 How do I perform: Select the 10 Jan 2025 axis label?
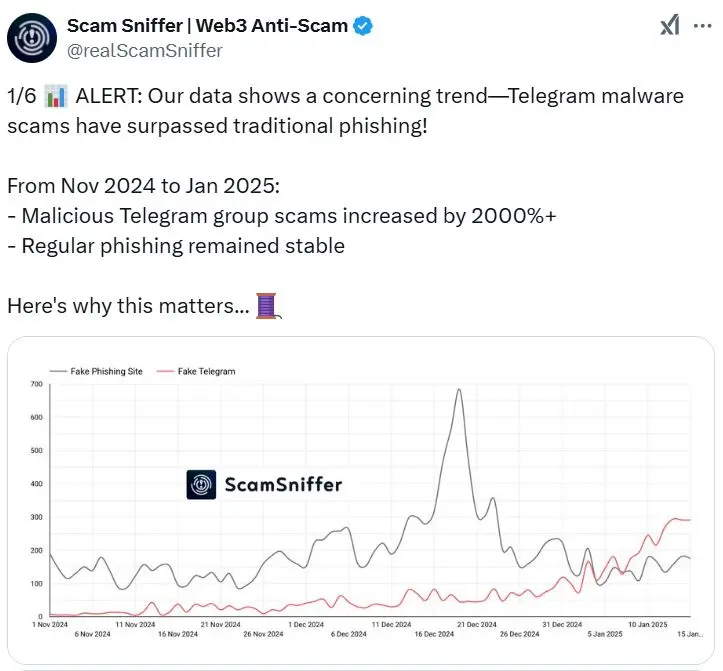[x=645, y=625]
